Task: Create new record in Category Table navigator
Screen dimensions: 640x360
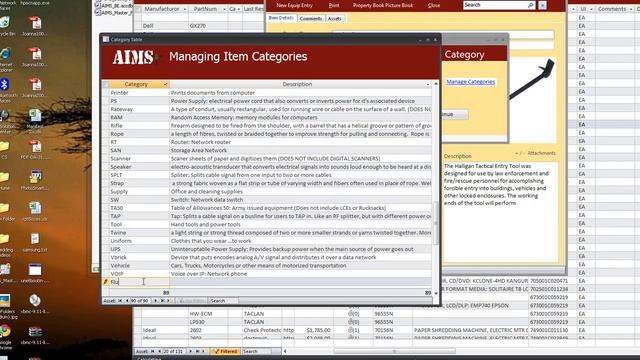Action: (169, 301)
